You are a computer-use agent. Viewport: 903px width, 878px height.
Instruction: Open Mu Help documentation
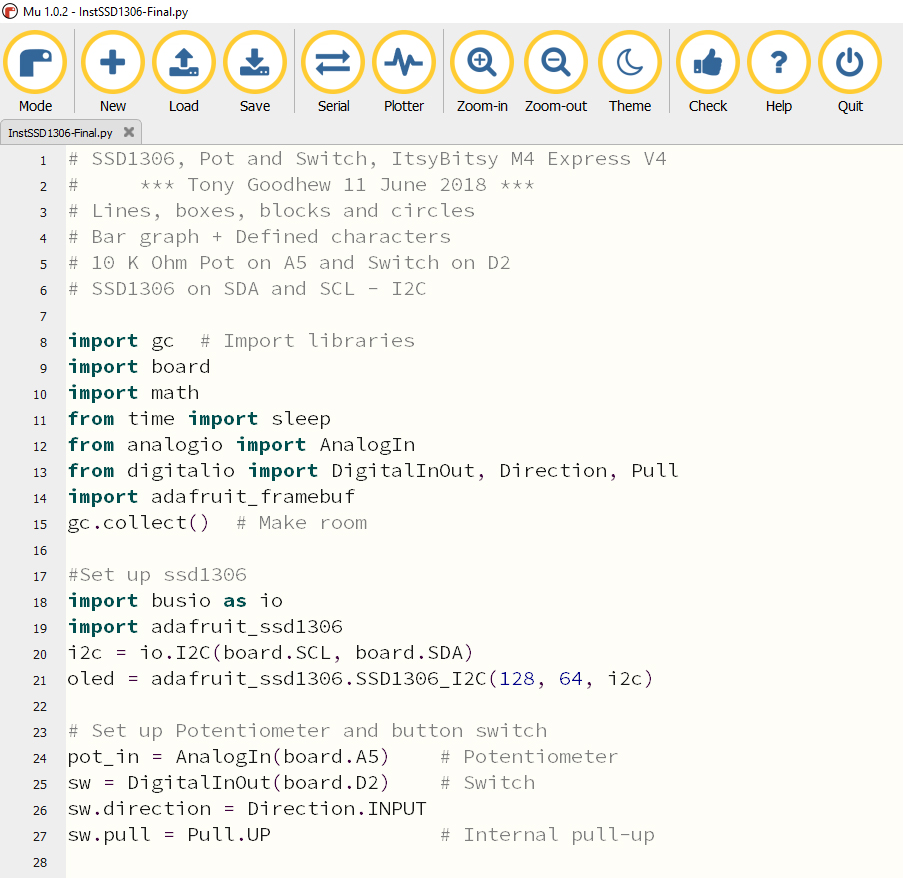778,61
